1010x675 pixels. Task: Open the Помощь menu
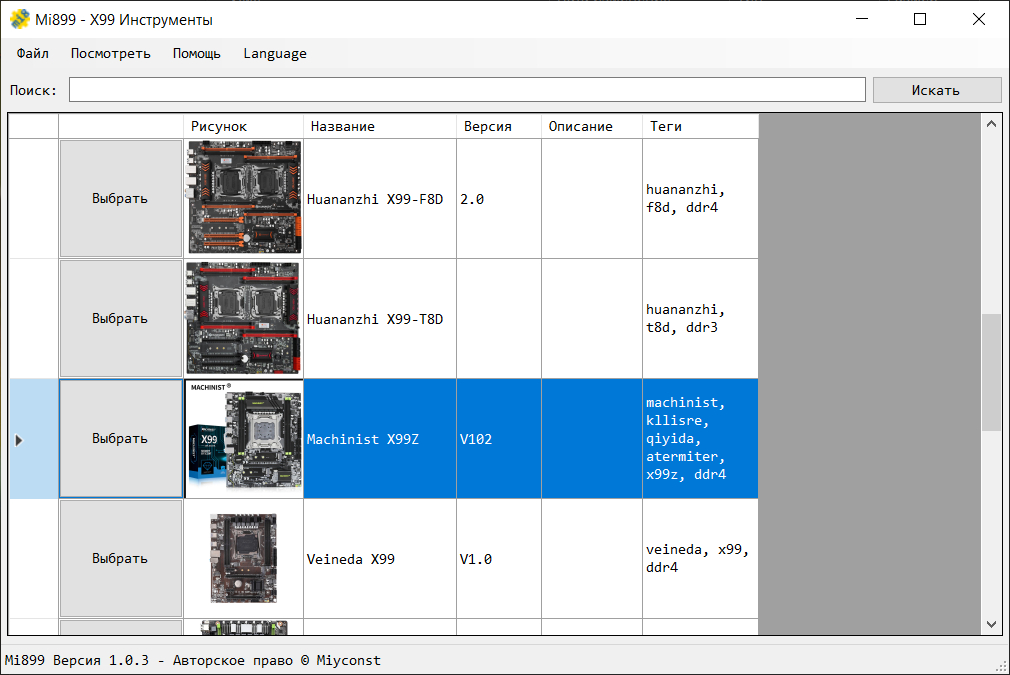(196, 53)
